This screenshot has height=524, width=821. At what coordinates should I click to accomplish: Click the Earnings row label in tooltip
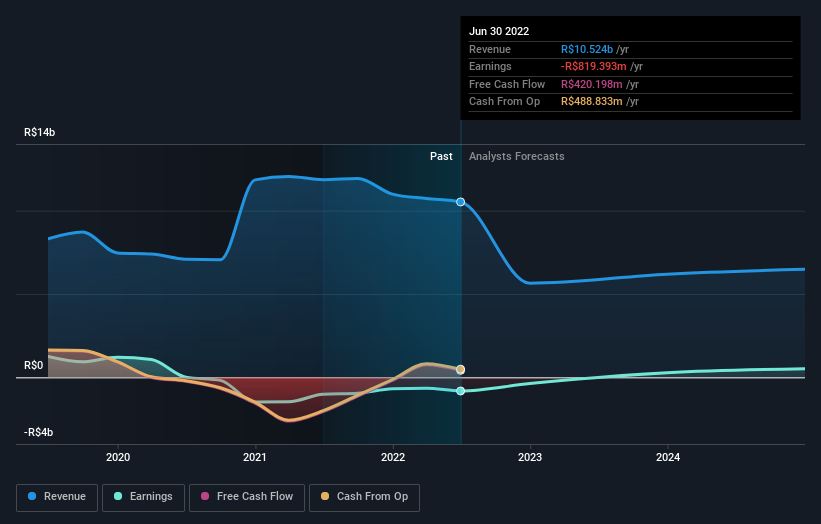[490, 66]
